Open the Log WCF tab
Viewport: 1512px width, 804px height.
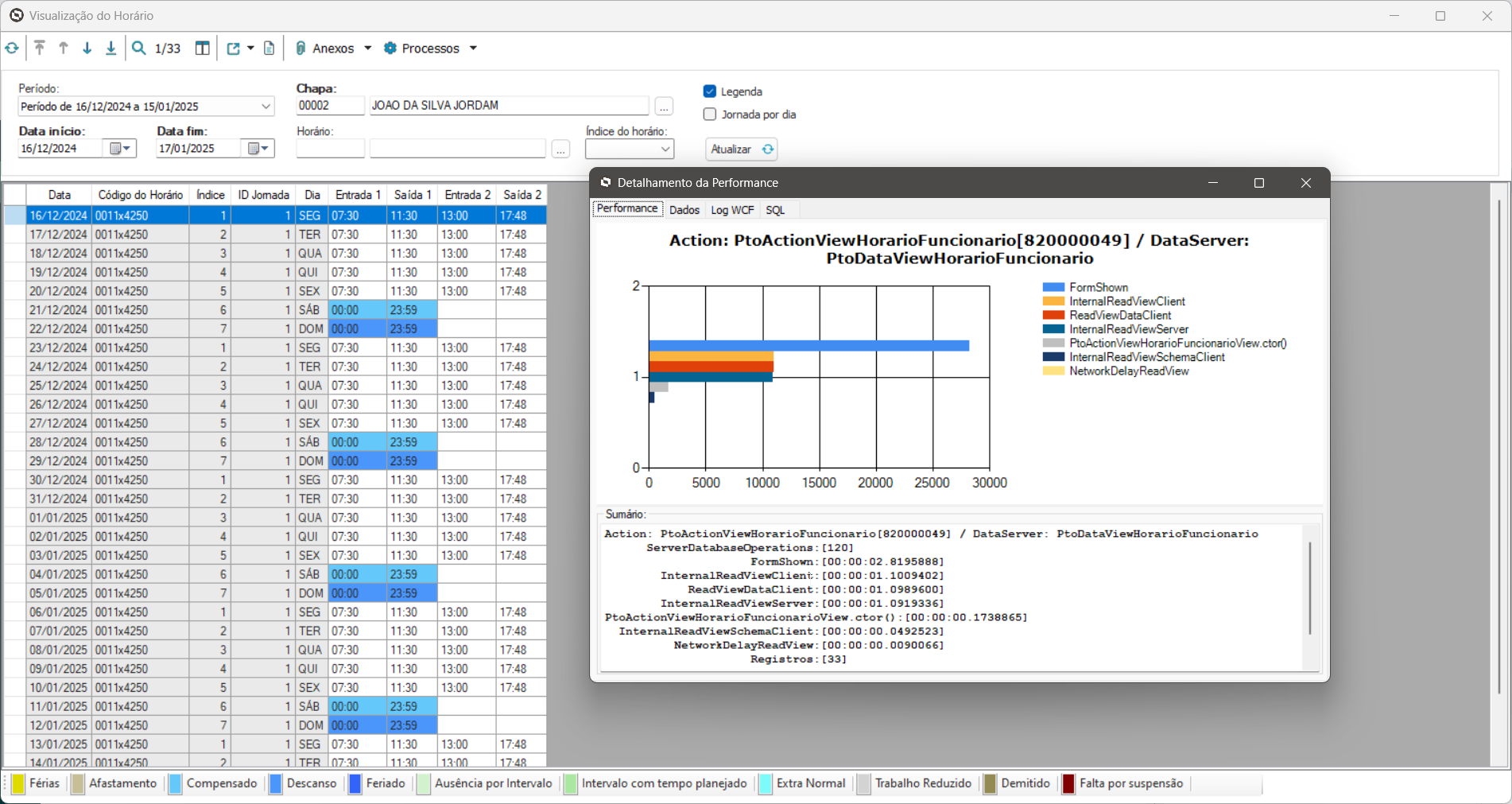point(732,210)
